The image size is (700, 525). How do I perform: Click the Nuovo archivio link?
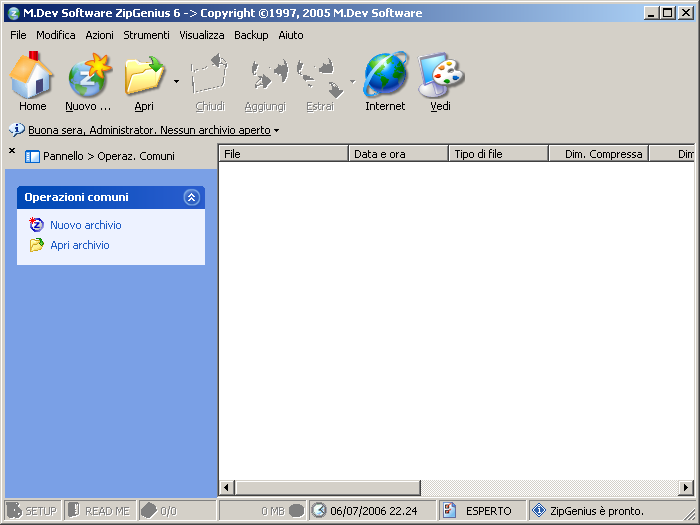[86, 225]
